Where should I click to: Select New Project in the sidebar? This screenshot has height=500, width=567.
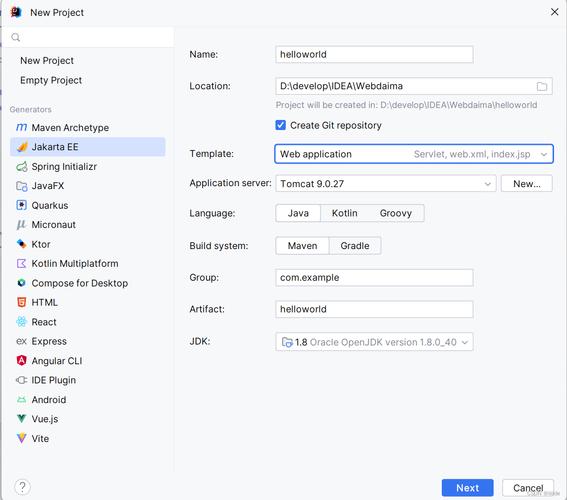[x=47, y=60]
